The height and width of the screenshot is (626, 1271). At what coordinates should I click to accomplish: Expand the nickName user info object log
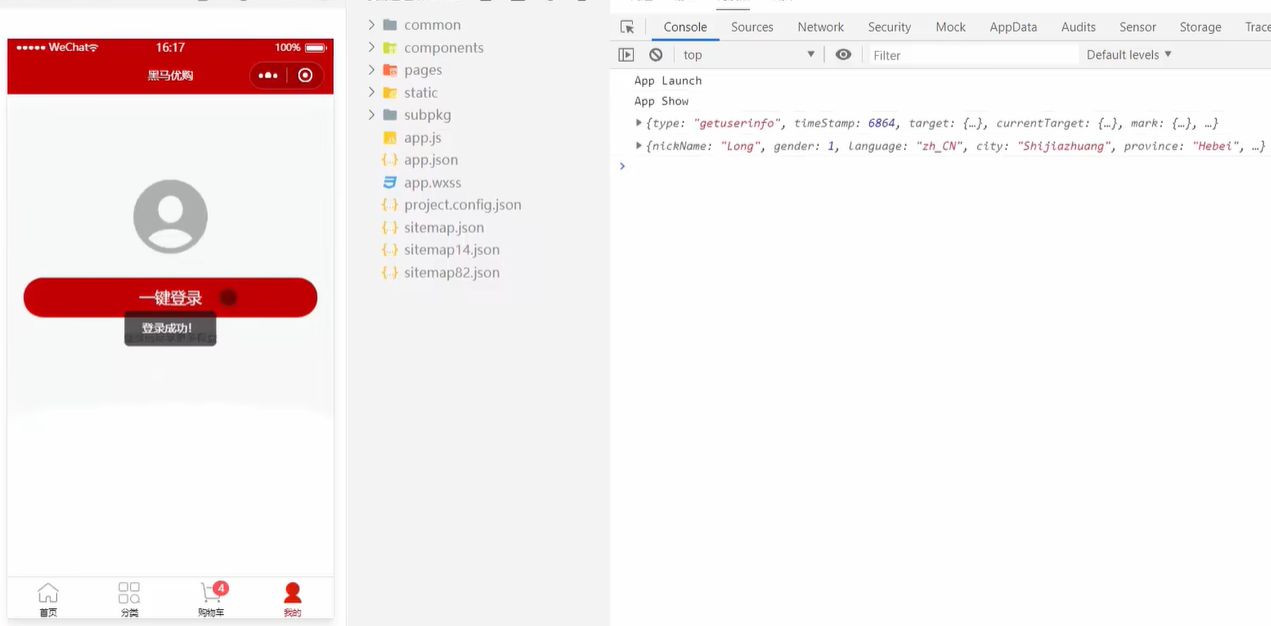click(x=639, y=146)
